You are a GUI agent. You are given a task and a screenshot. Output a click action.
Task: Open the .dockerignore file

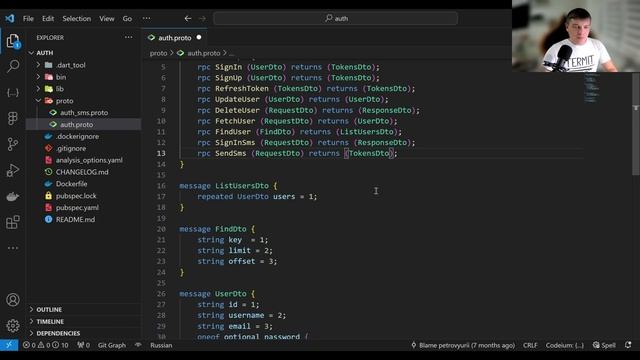(78, 136)
